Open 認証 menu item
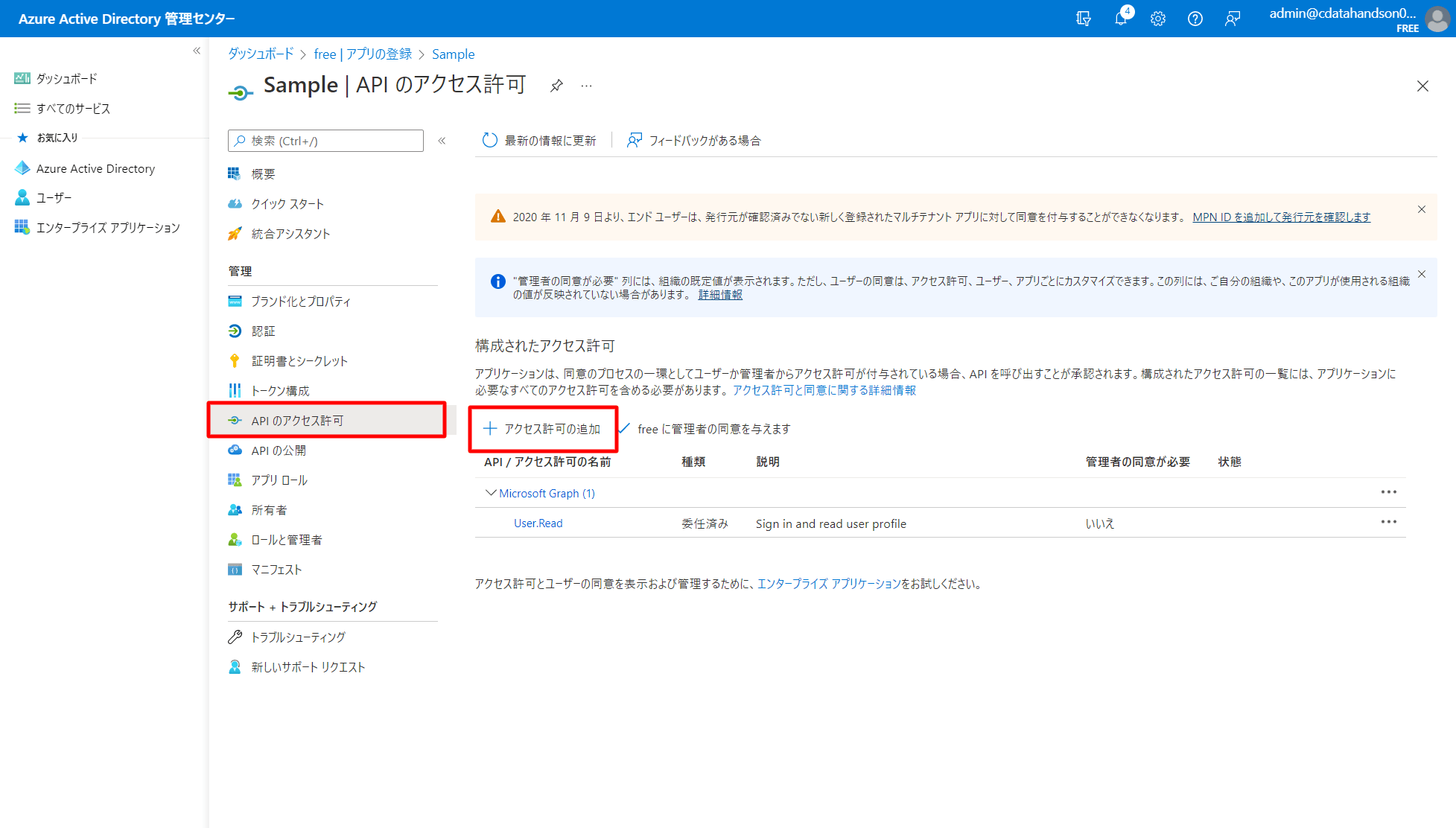The image size is (1456, 828). tap(263, 331)
